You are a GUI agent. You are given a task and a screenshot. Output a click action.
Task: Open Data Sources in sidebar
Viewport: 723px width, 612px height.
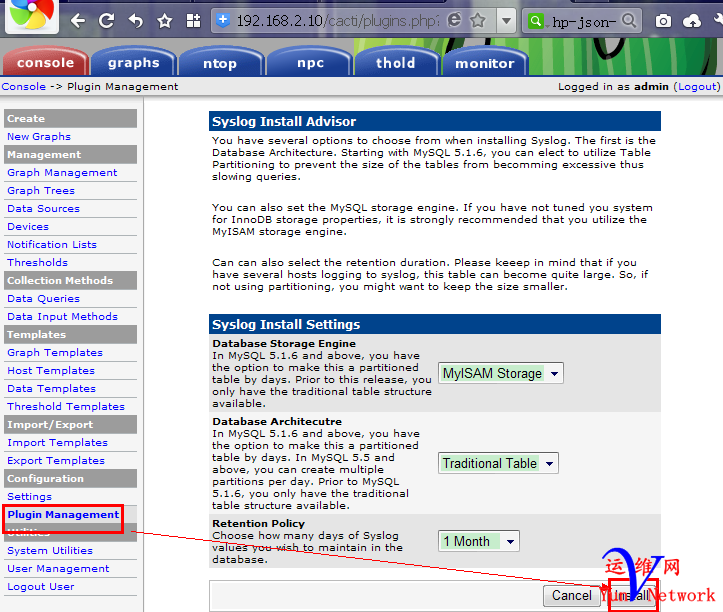tap(43, 208)
